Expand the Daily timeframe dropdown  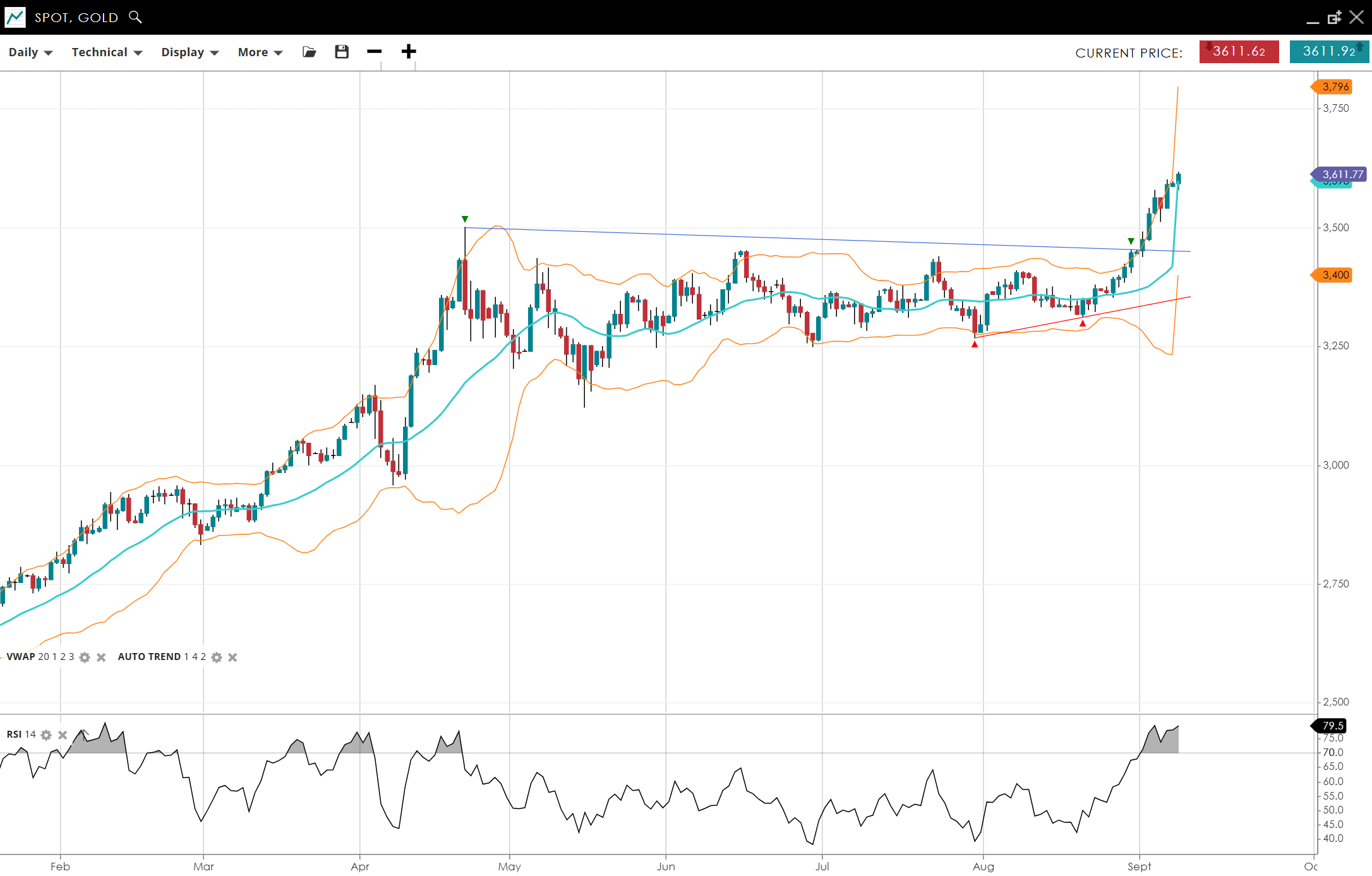coord(30,52)
